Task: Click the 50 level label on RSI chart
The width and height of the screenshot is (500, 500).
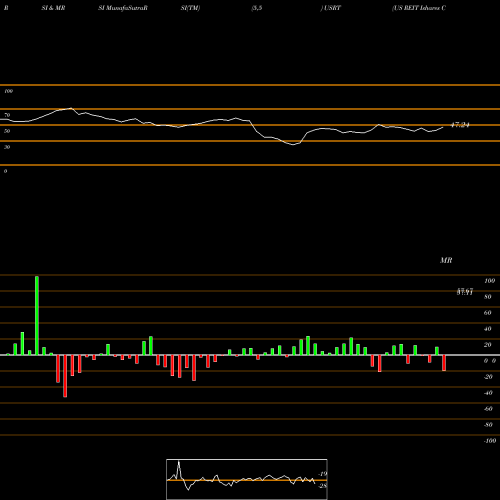Action: pyautogui.click(x=7, y=131)
